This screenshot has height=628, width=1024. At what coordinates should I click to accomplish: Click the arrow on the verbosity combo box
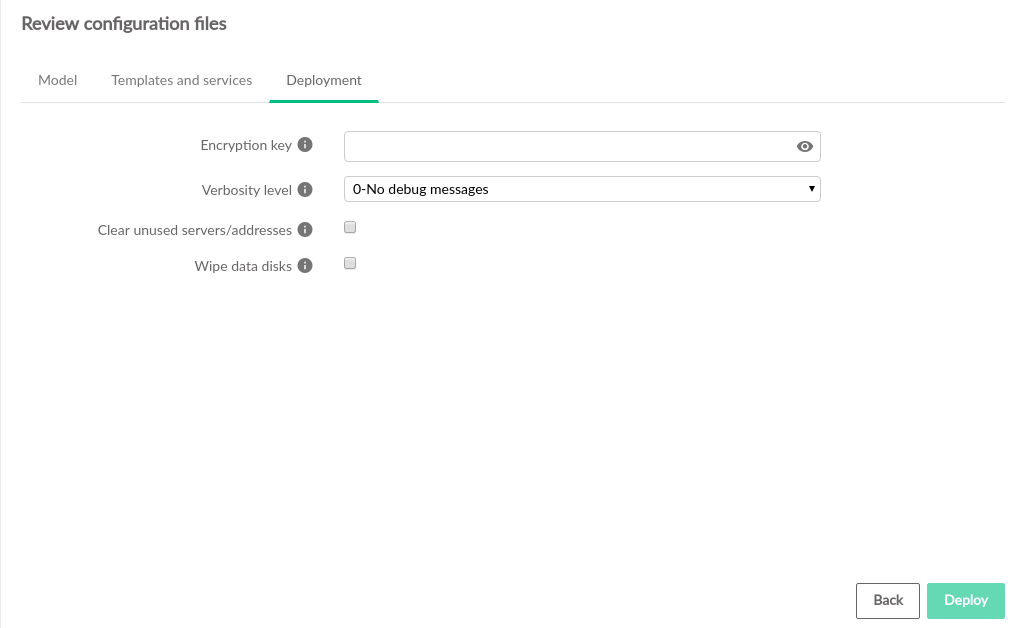coord(811,189)
